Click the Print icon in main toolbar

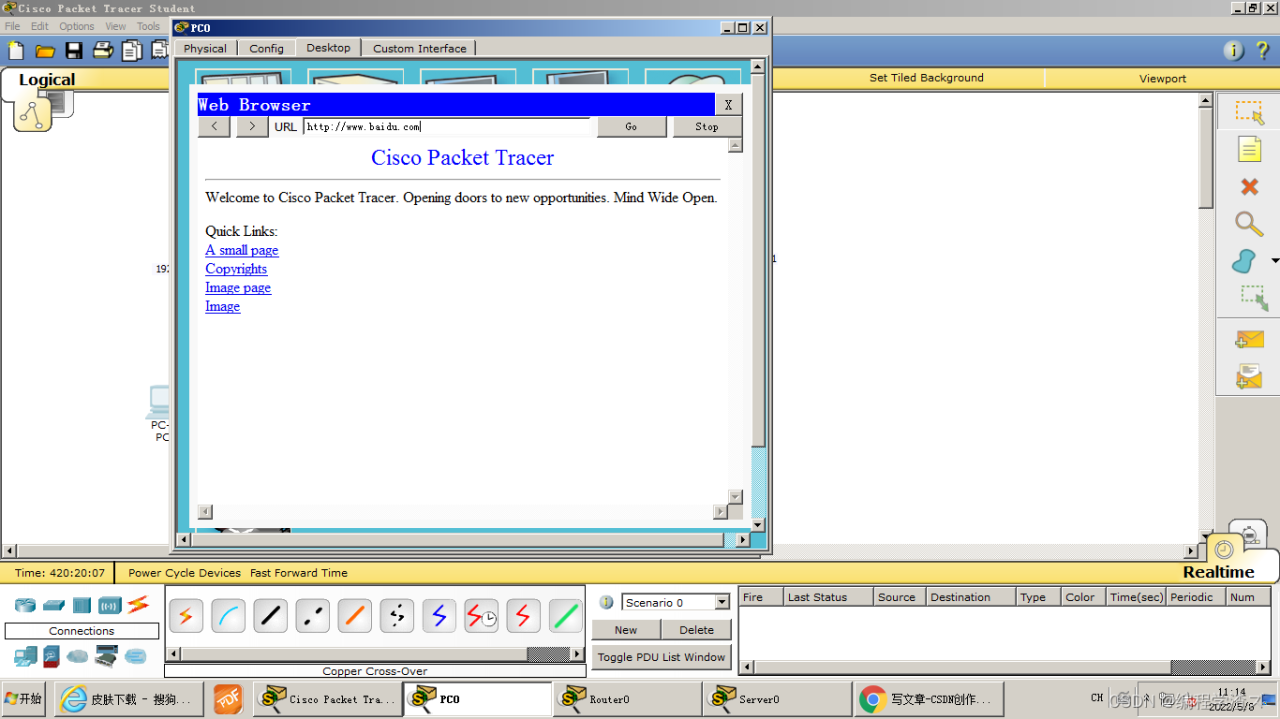pyautogui.click(x=103, y=50)
